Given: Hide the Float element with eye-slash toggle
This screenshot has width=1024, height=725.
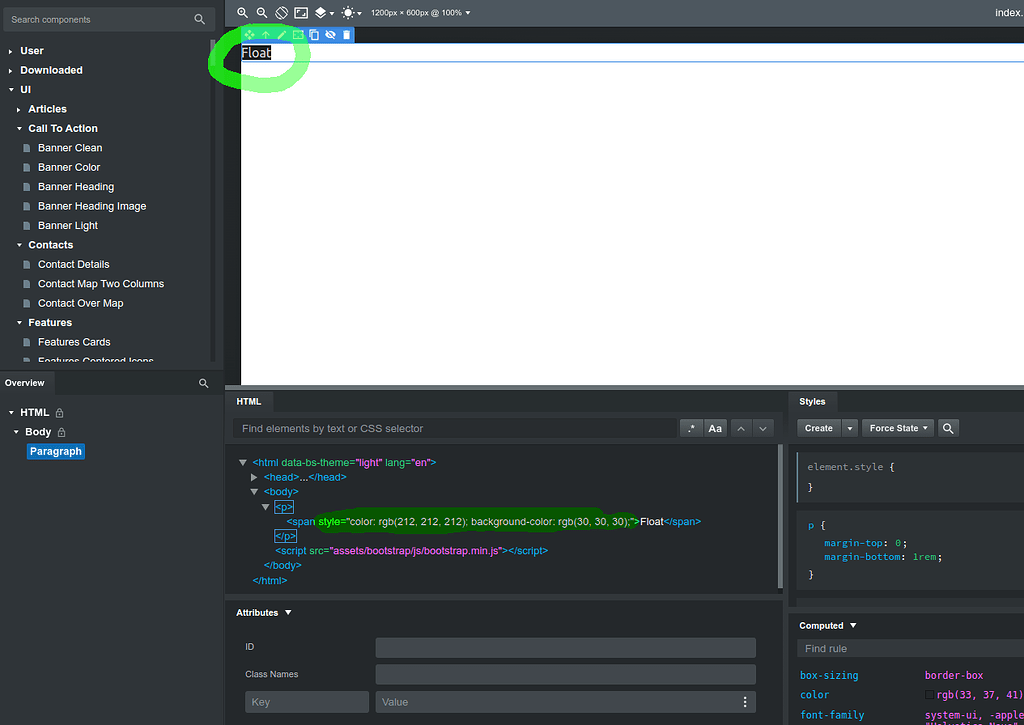Looking at the screenshot, I should [329, 34].
